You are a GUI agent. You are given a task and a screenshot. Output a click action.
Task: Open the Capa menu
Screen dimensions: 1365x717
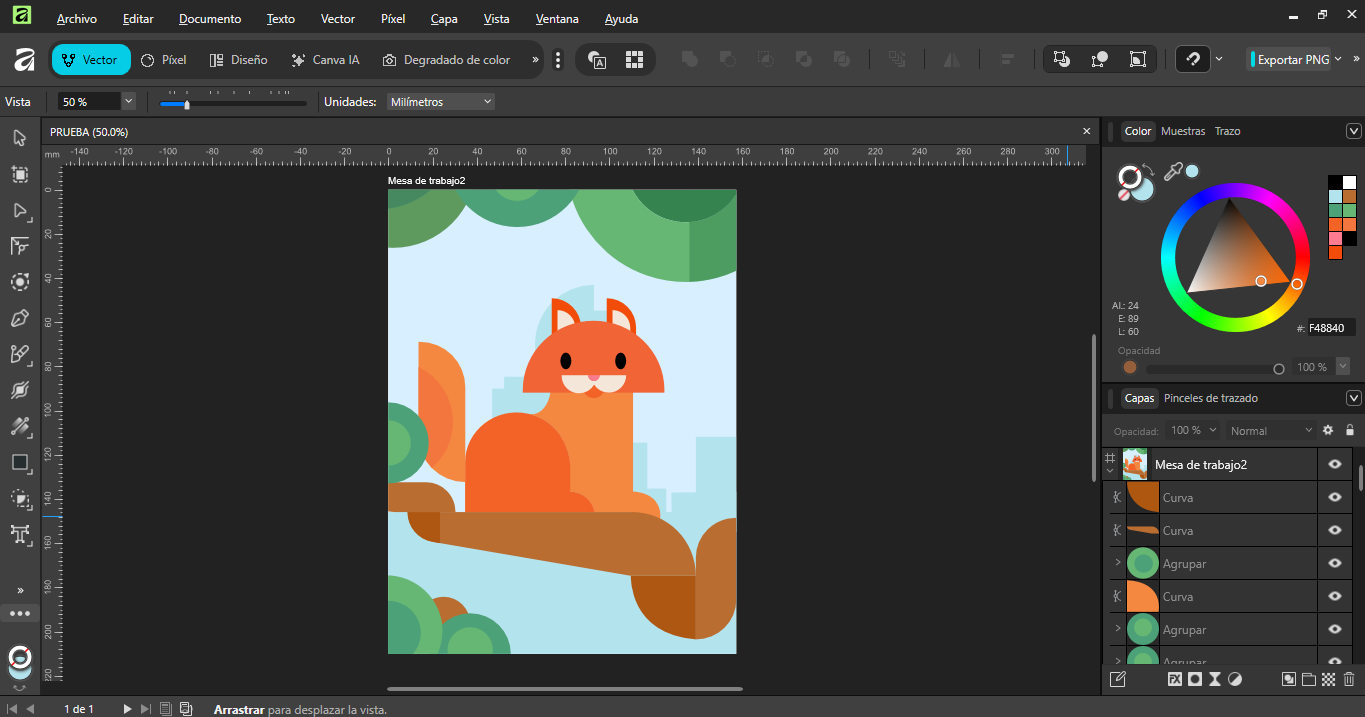pyautogui.click(x=444, y=18)
